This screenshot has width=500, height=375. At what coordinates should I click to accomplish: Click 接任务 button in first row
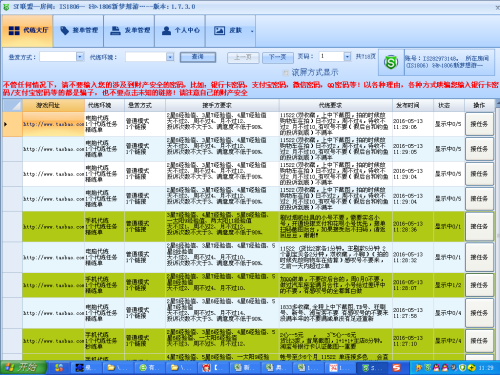[479, 124]
